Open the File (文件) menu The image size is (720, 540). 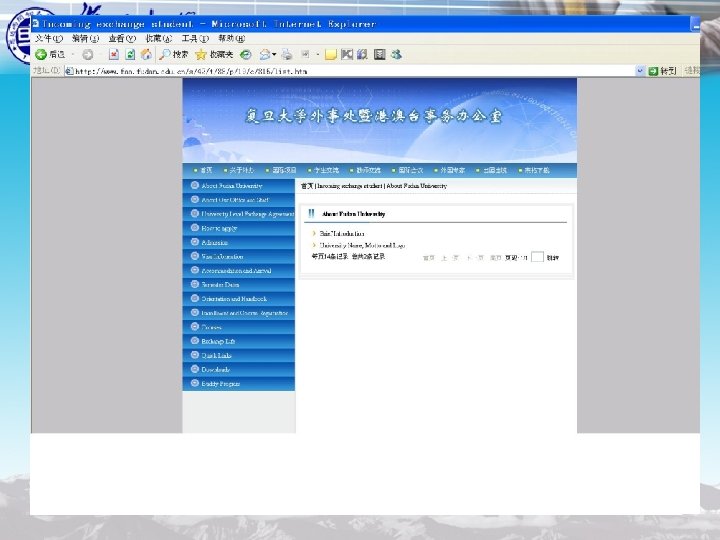click(49, 39)
